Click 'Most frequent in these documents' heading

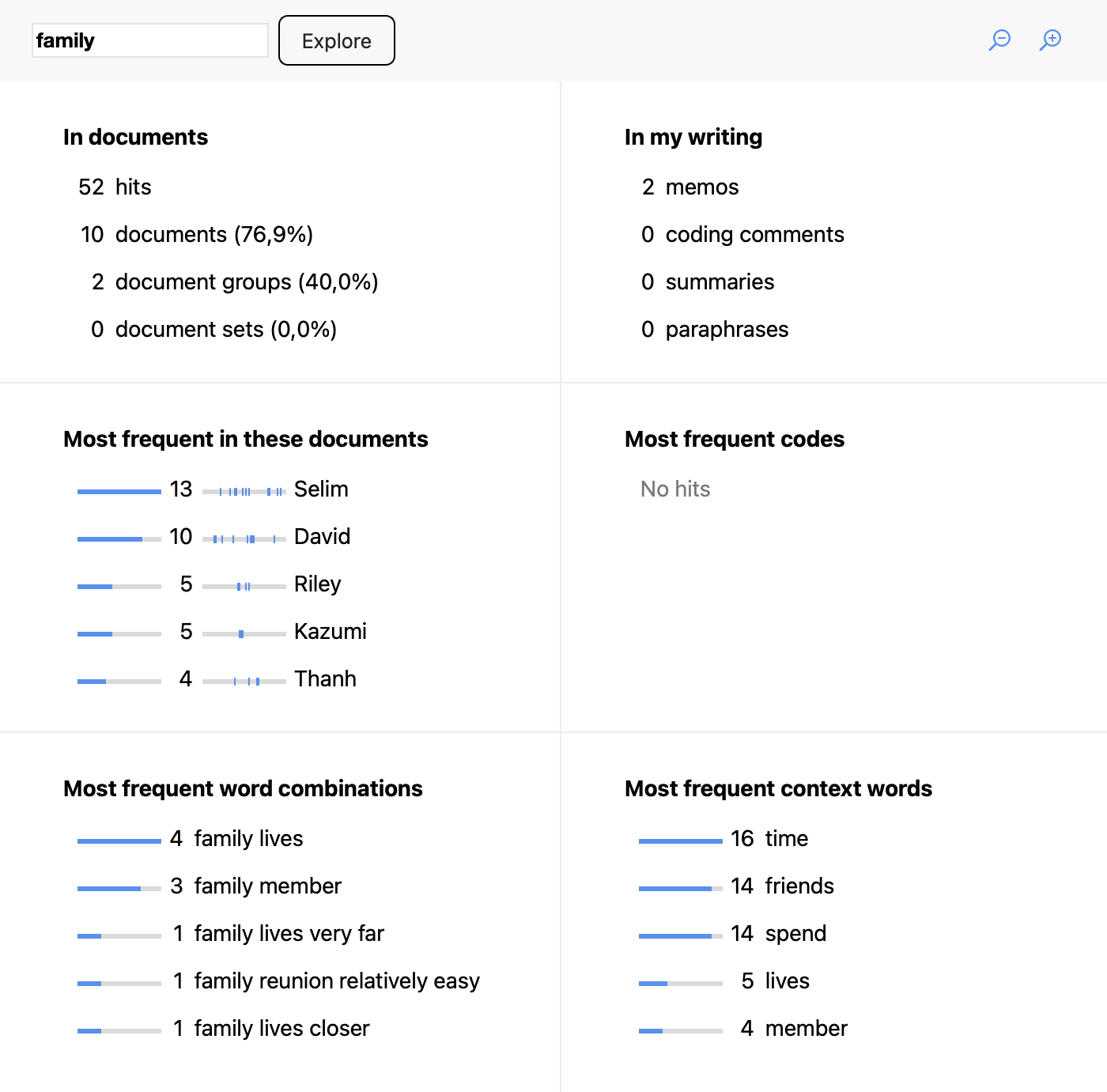pyautogui.click(x=246, y=440)
